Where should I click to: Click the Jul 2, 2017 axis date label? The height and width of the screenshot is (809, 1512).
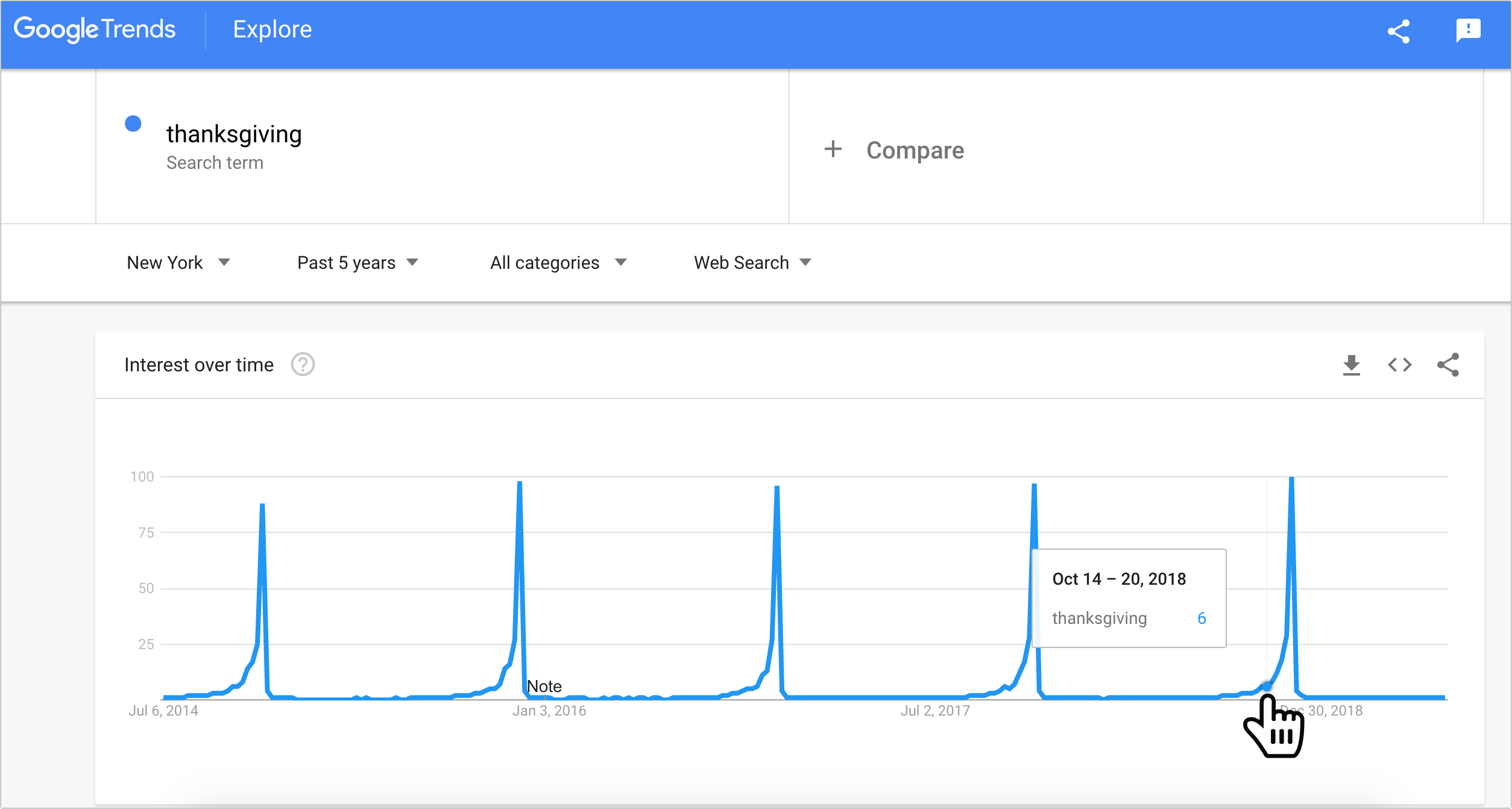(x=935, y=711)
